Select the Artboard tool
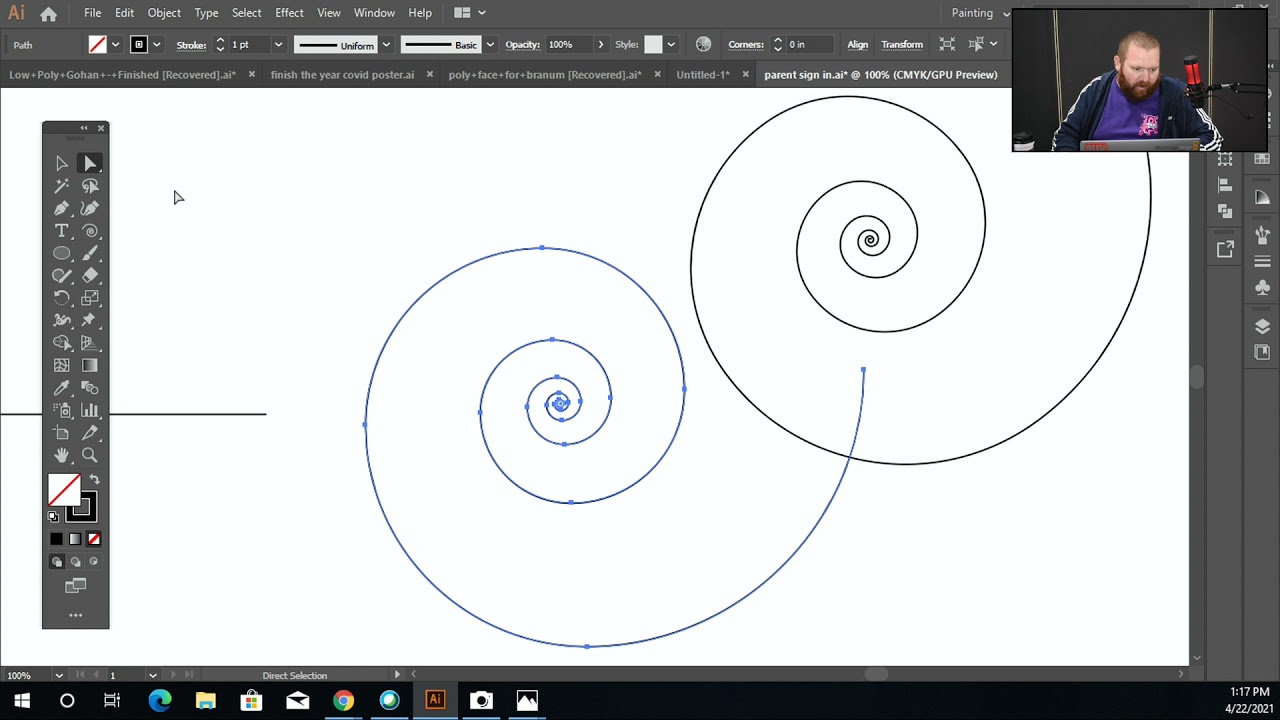Viewport: 1280px width, 720px height. [61, 433]
